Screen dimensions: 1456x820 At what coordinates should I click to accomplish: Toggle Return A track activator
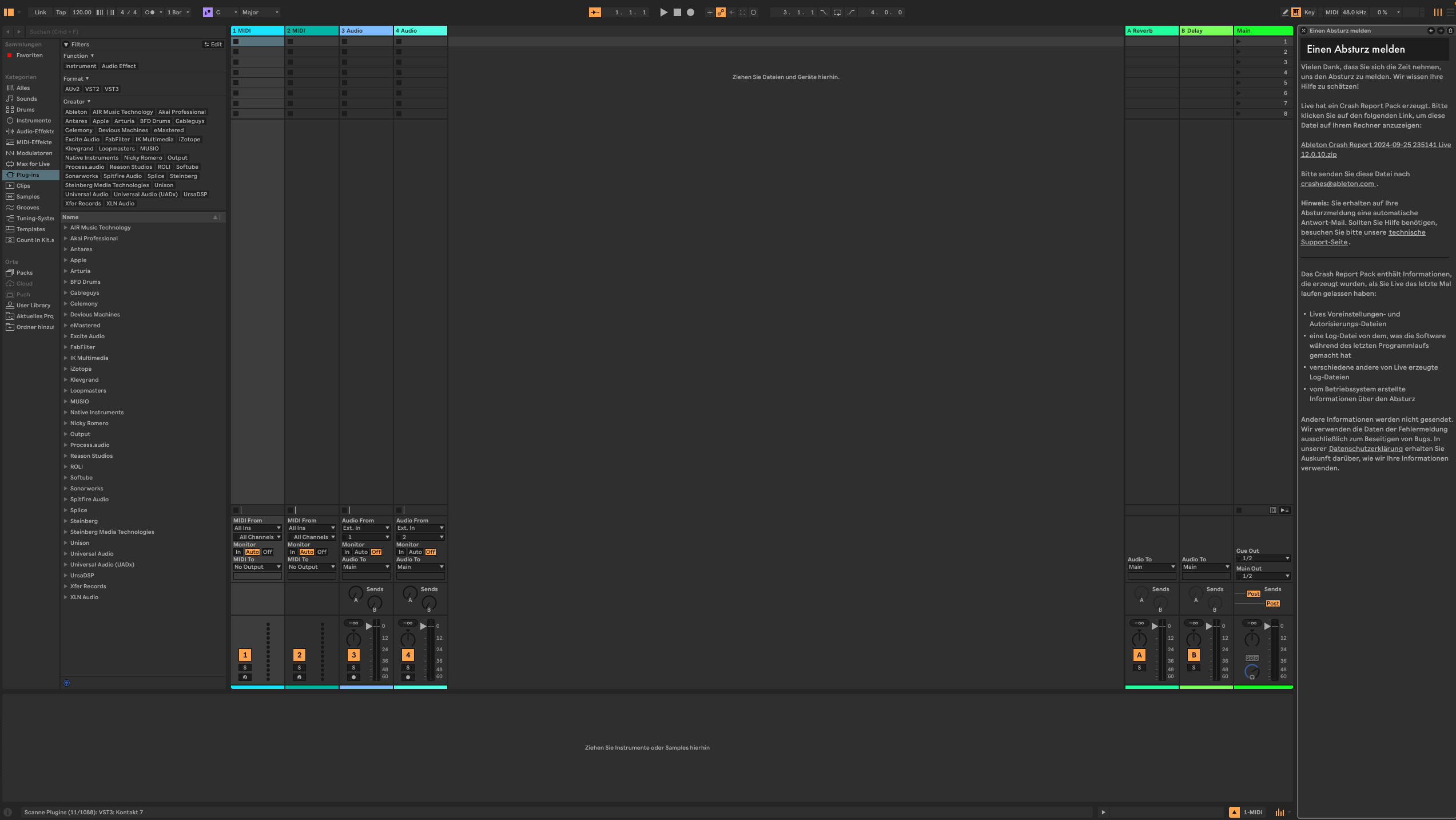click(x=1139, y=655)
